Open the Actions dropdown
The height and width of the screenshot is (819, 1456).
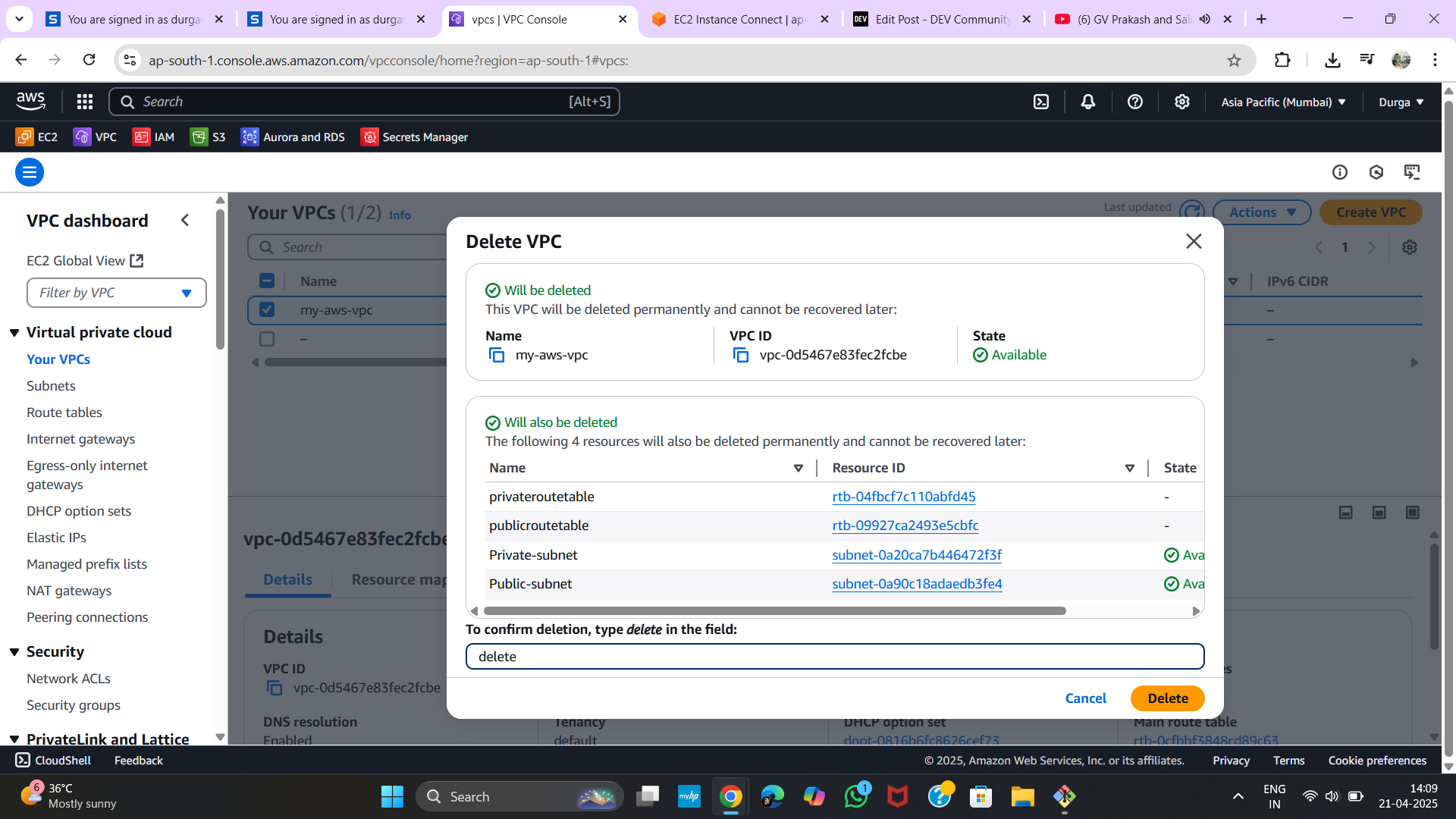[1262, 212]
